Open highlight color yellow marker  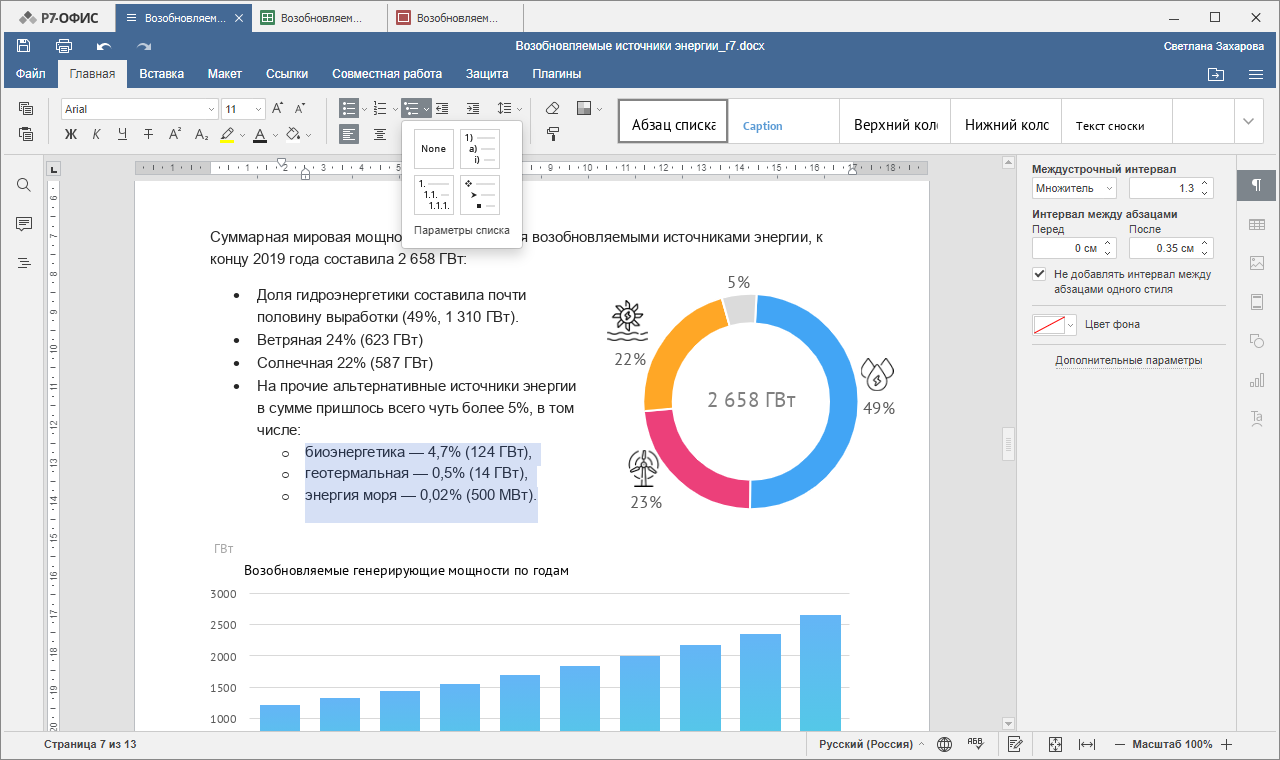click(227, 134)
